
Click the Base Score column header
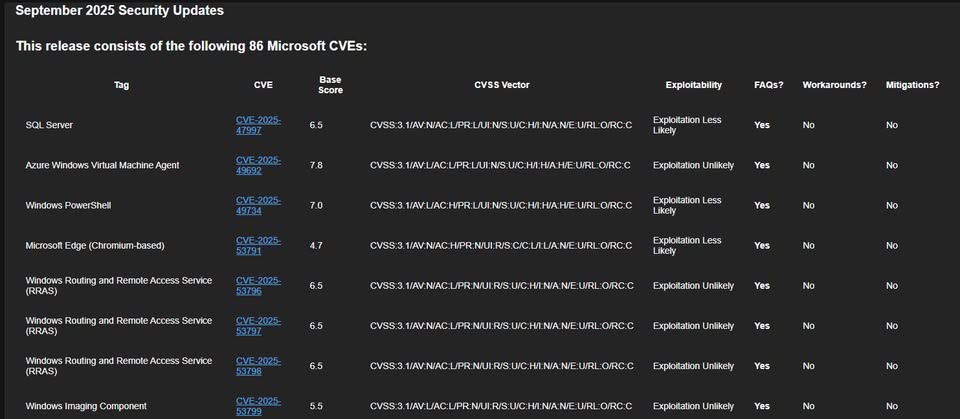330,85
